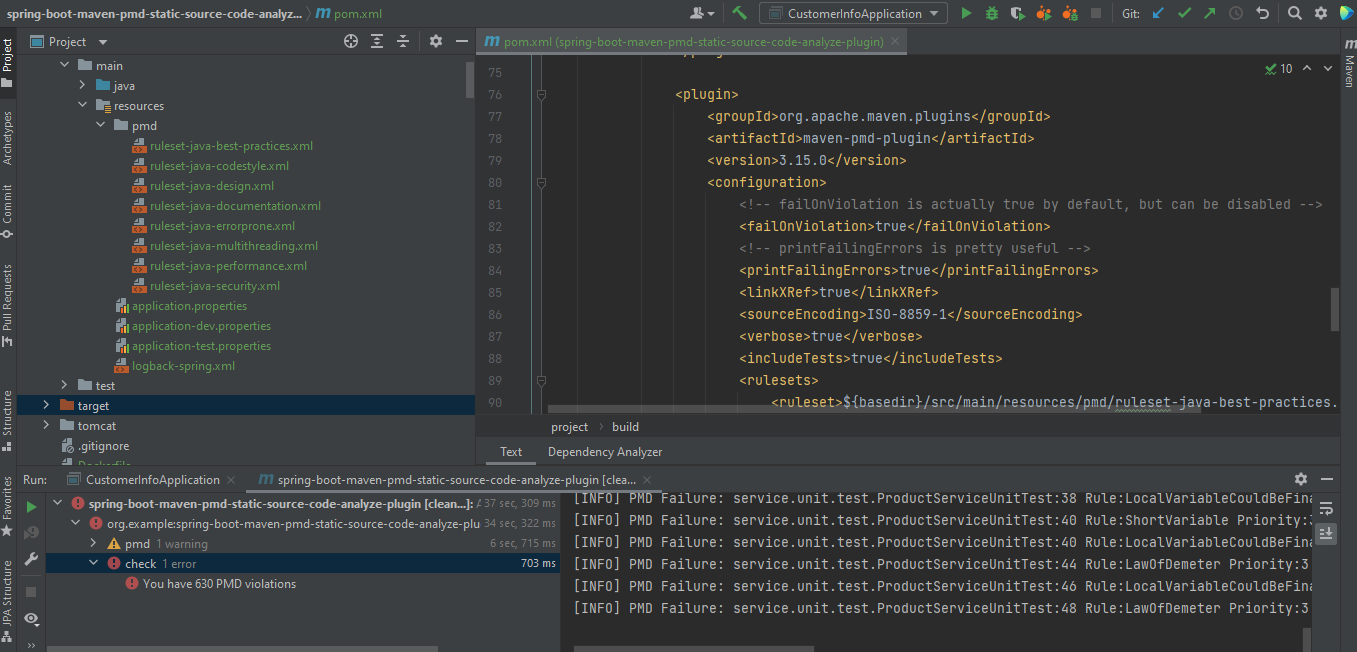Open IDE settings gear in top toolbar
Screen dimensions: 1357x652
point(1321,13)
